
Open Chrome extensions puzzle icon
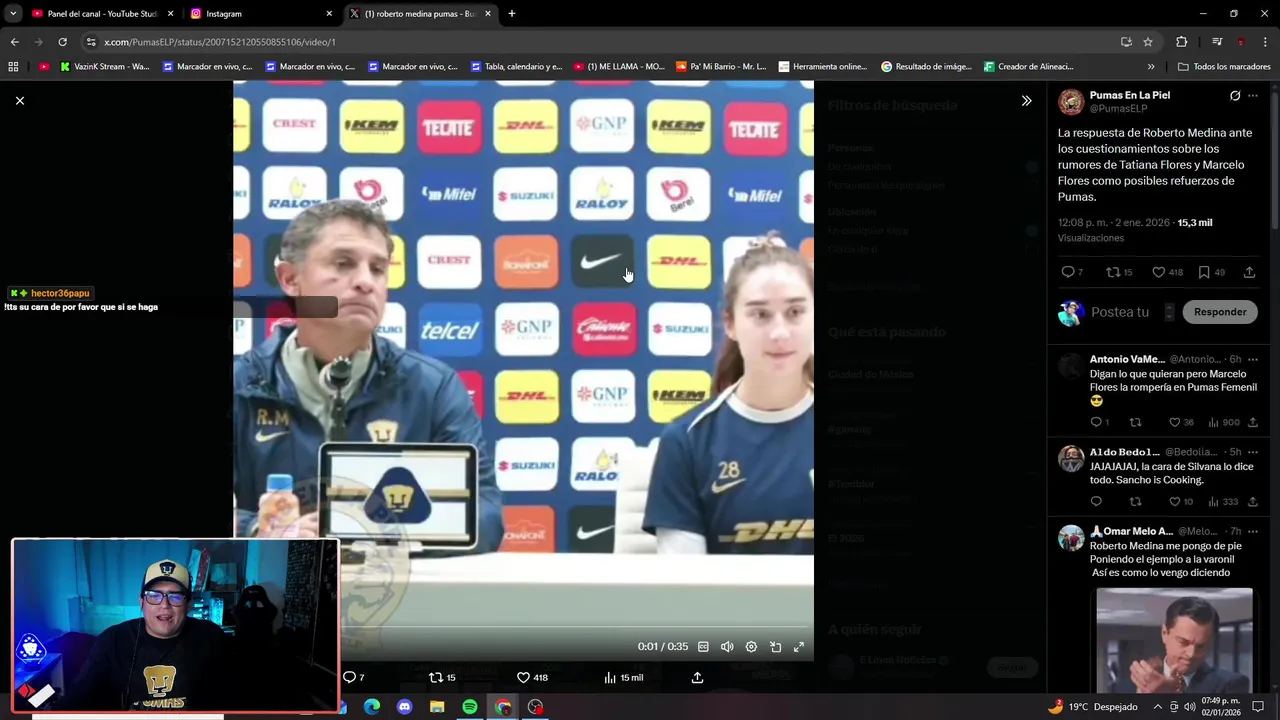(x=1182, y=42)
